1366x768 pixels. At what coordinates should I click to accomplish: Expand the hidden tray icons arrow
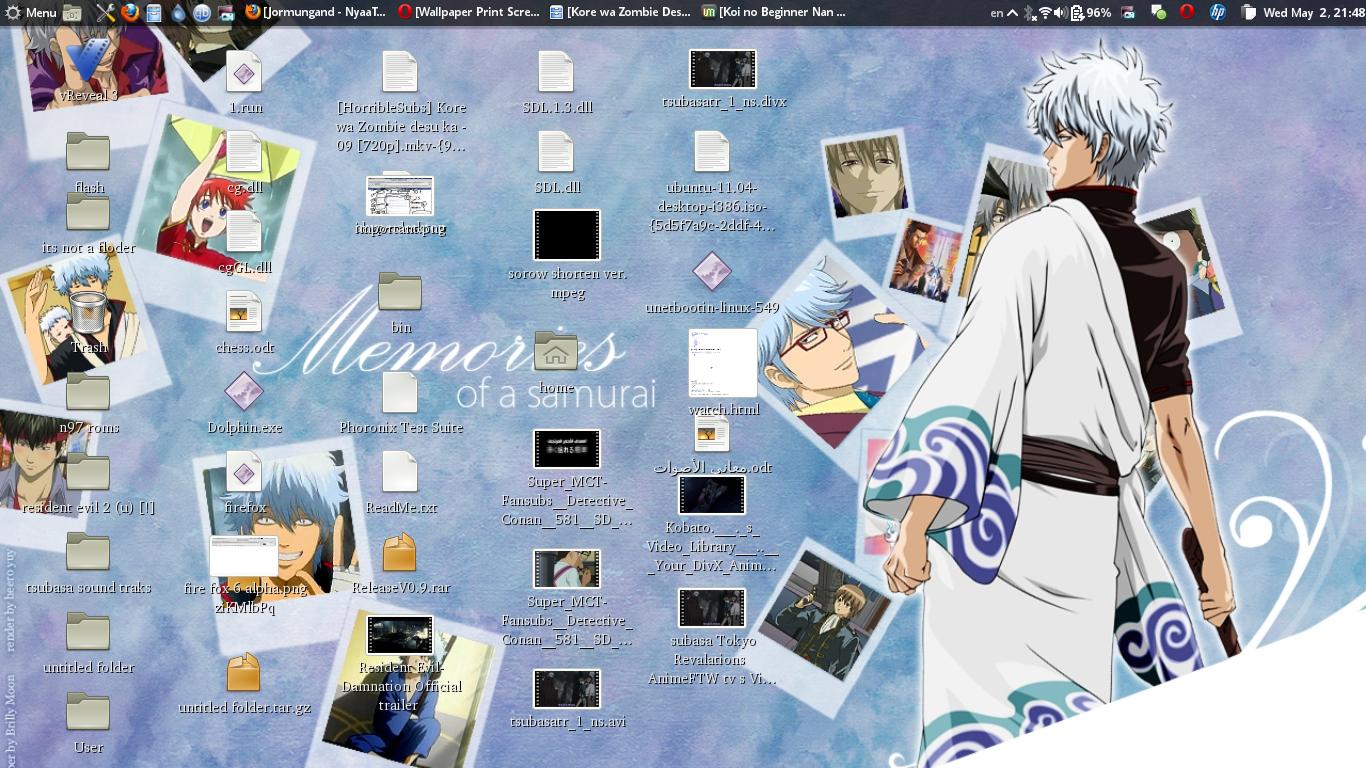pos(1012,13)
